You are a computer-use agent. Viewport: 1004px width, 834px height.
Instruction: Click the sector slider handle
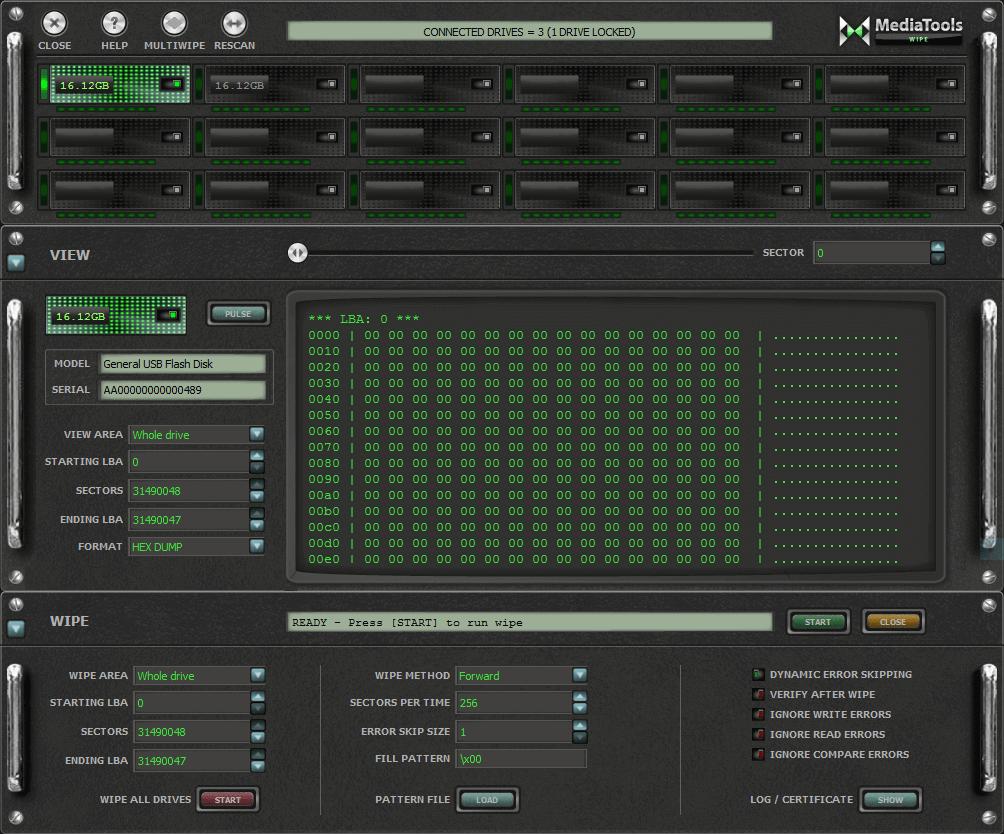[297, 253]
